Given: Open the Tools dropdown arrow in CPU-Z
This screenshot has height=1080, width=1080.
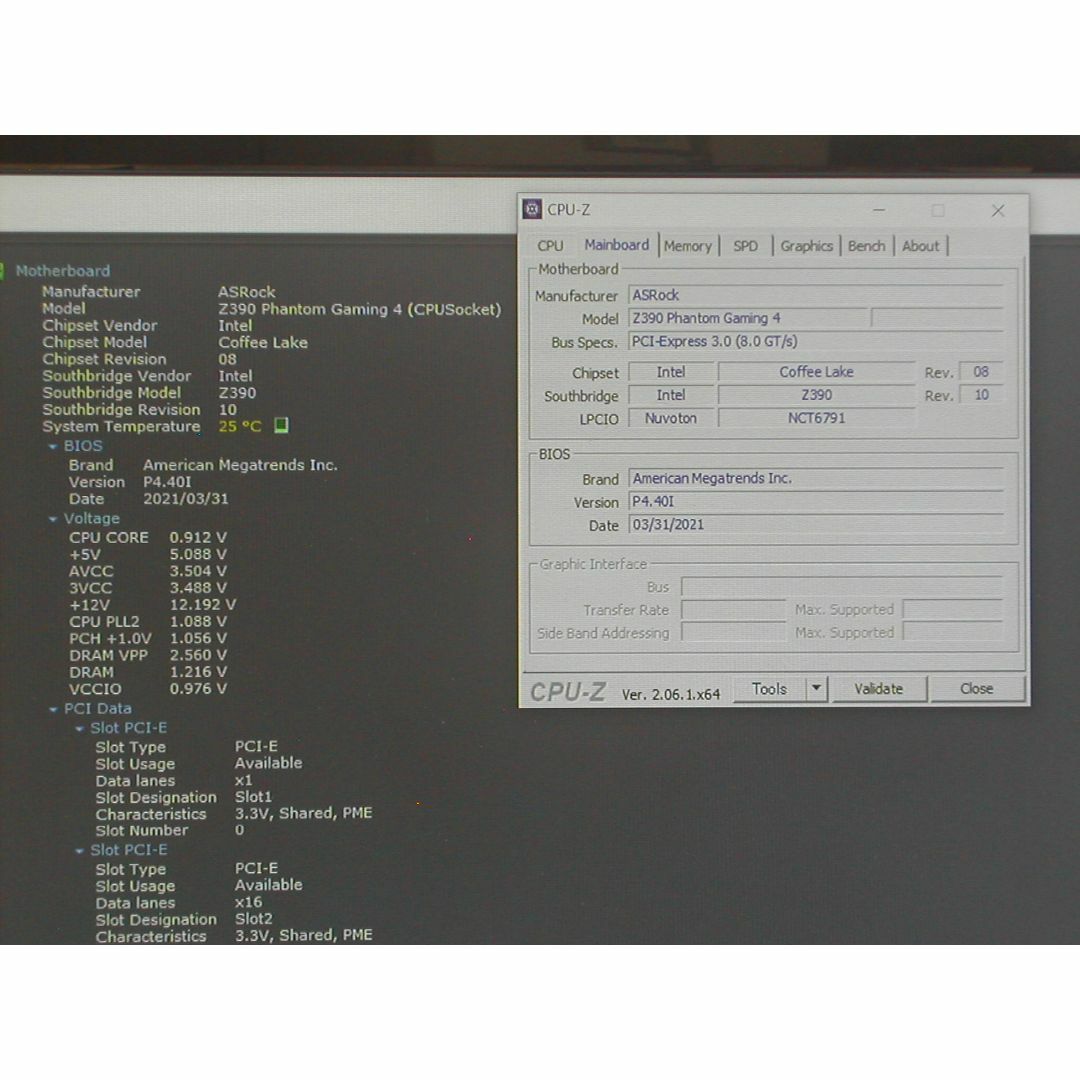Looking at the screenshot, I should click(x=816, y=688).
